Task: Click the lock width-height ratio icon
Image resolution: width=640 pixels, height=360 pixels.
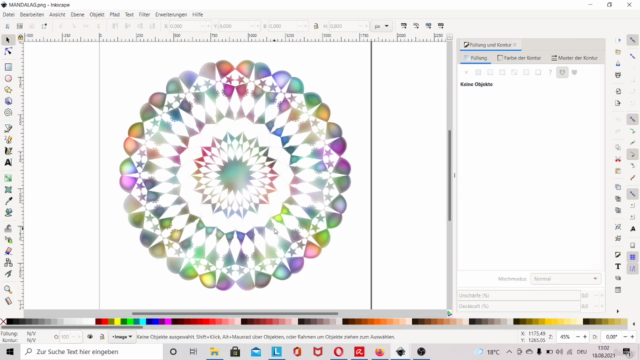Action: (x=316, y=26)
